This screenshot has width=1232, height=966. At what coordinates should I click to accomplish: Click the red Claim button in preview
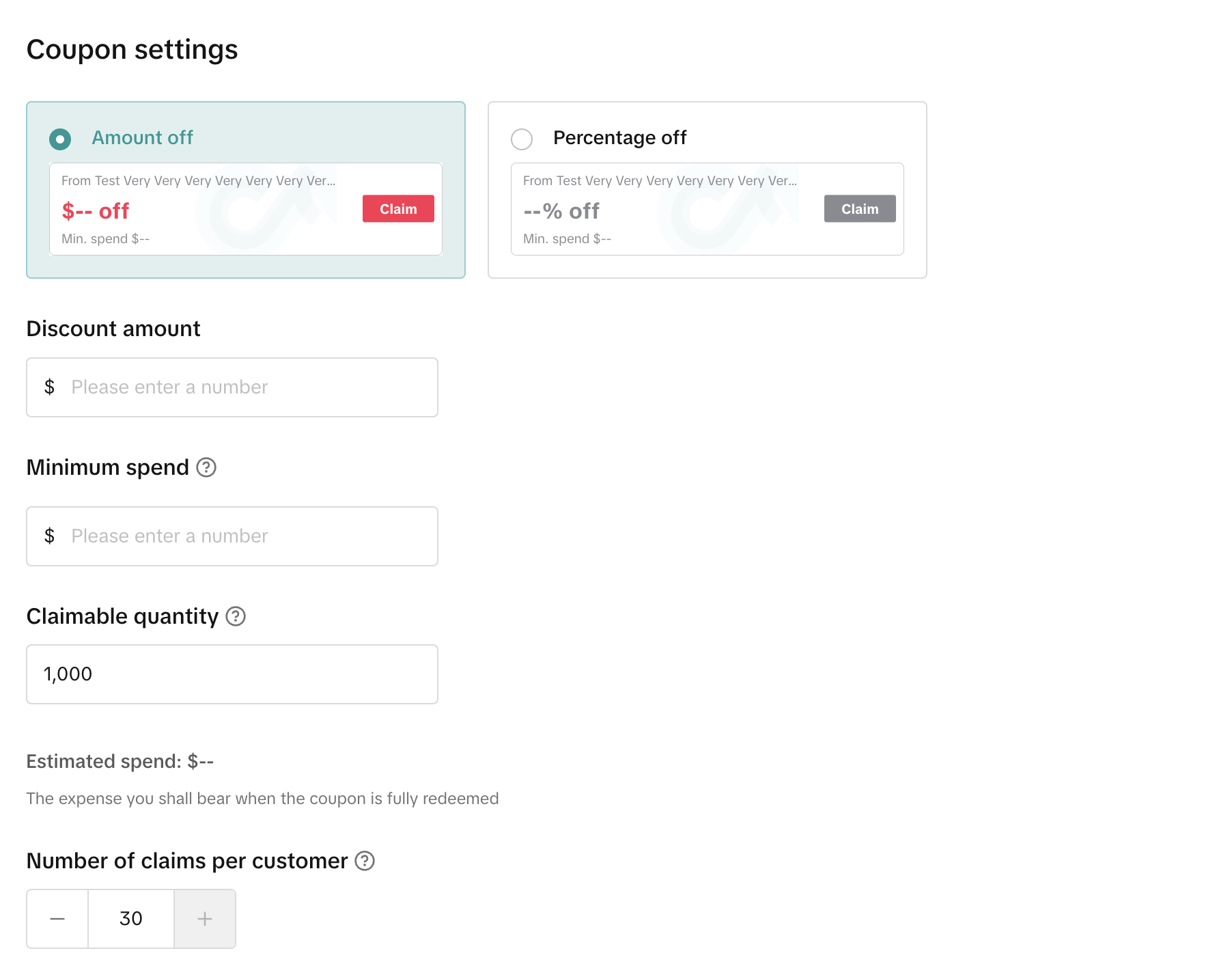(398, 209)
